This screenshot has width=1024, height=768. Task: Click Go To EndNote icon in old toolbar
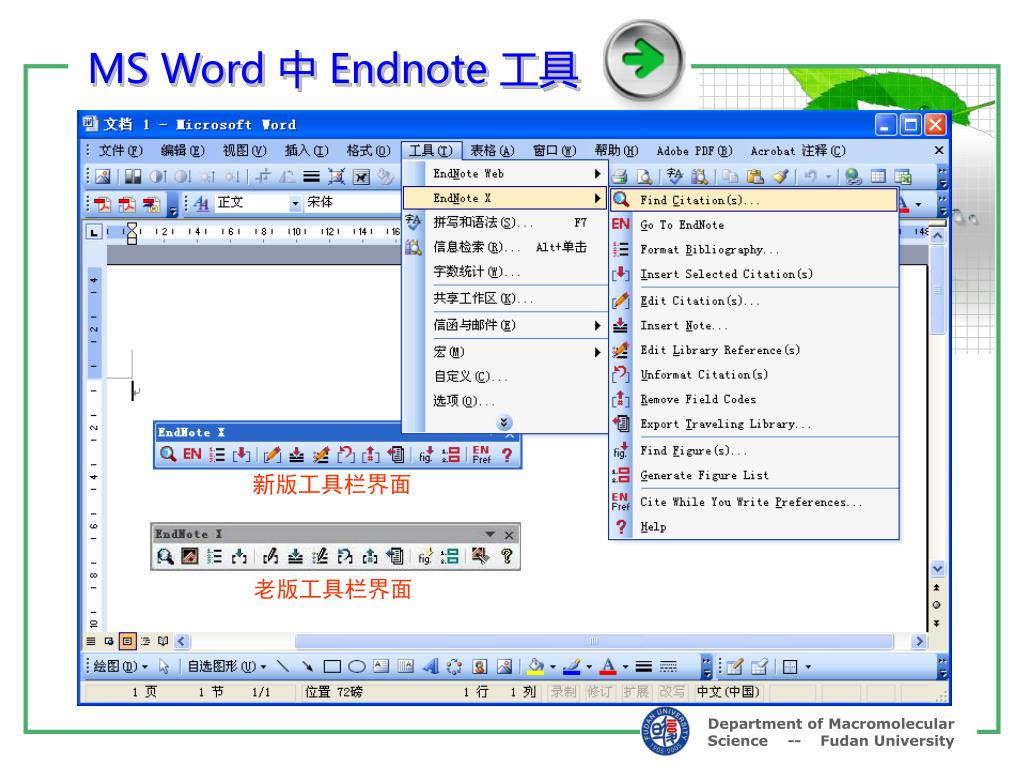[x=189, y=556]
